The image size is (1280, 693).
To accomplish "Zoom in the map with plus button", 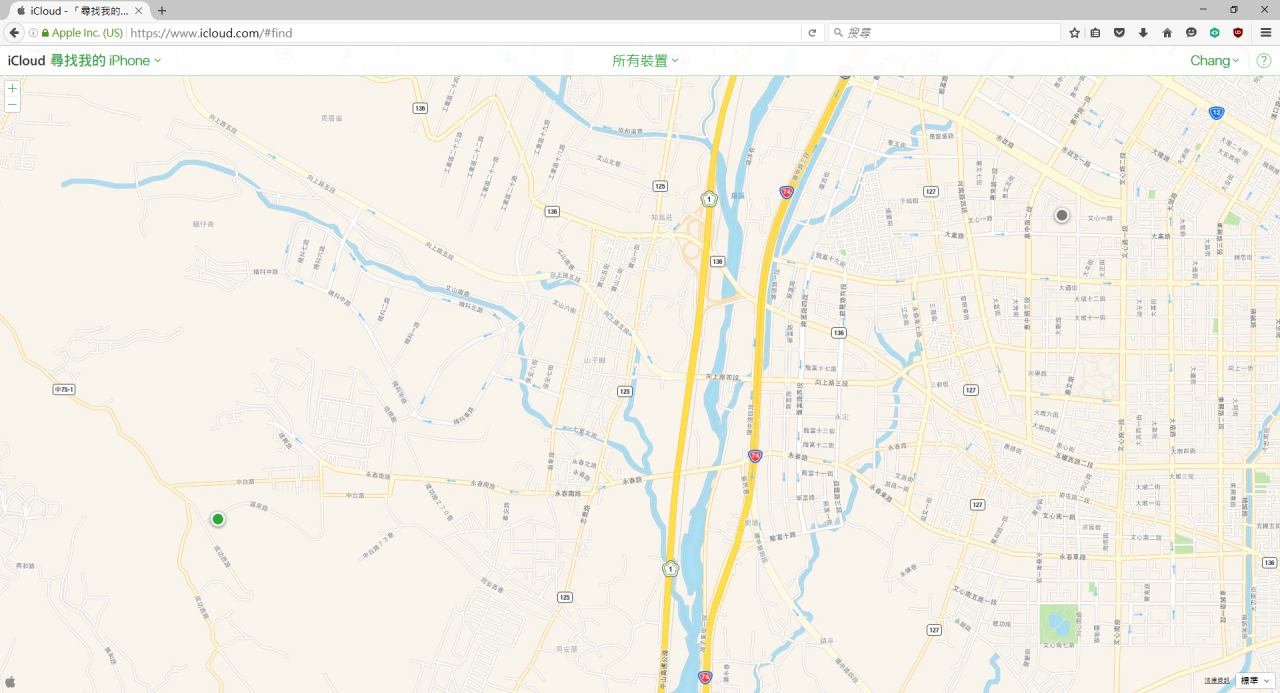I will coord(12,88).
